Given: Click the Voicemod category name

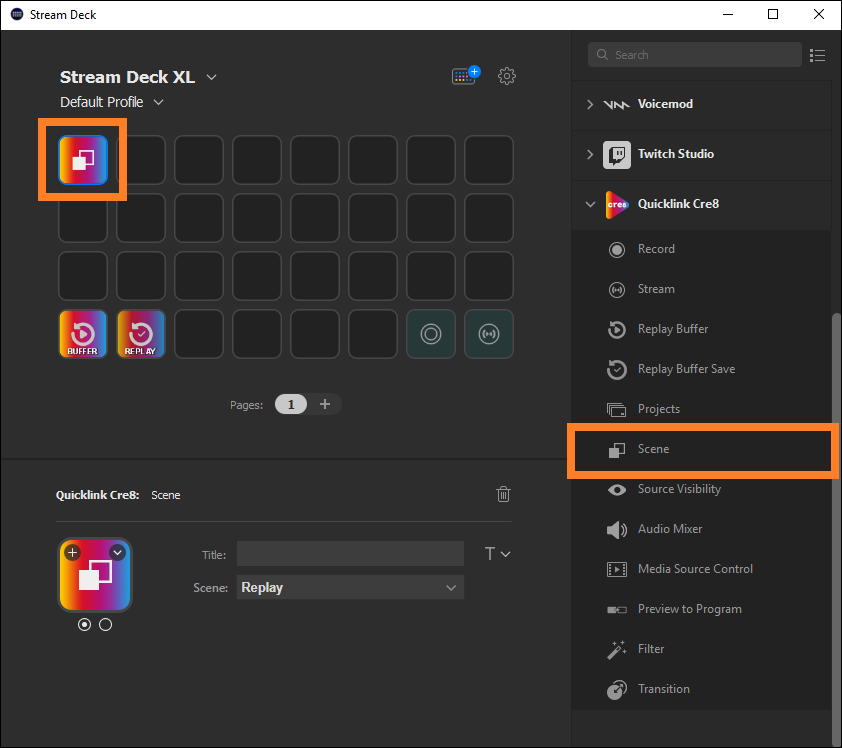Looking at the screenshot, I should 665,104.
